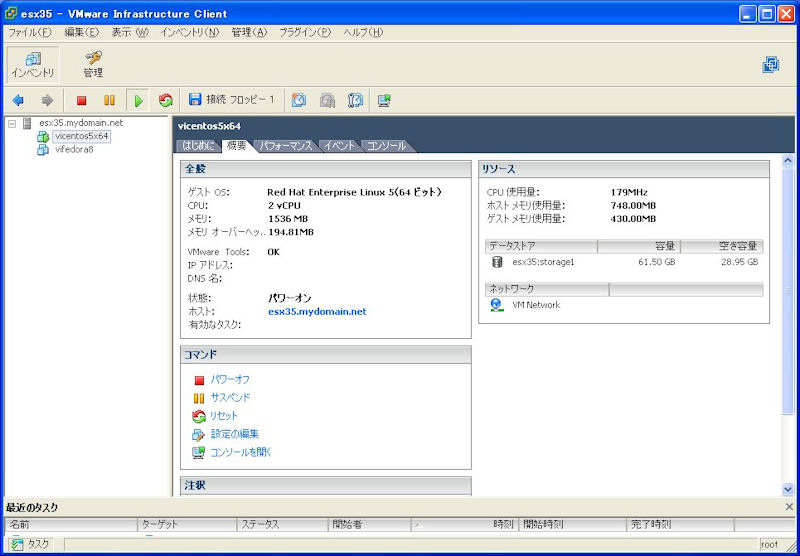
Task: Click the vifedora8 VM icon in tree
Action: click(x=43, y=150)
